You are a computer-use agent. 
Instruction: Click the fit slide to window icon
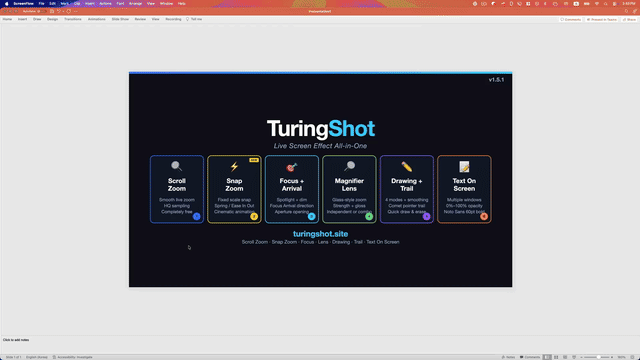632,357
